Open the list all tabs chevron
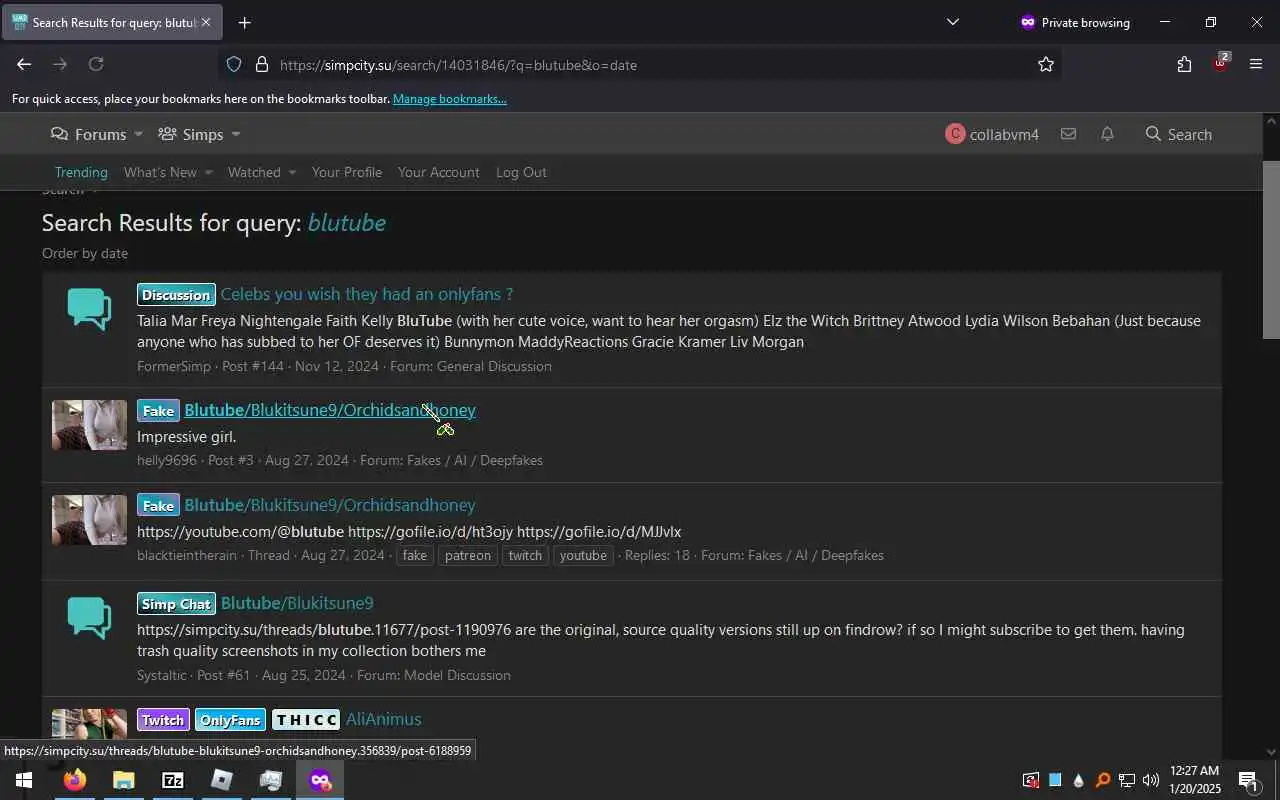Screen dimensions: 1280x800 coord(952,22)
